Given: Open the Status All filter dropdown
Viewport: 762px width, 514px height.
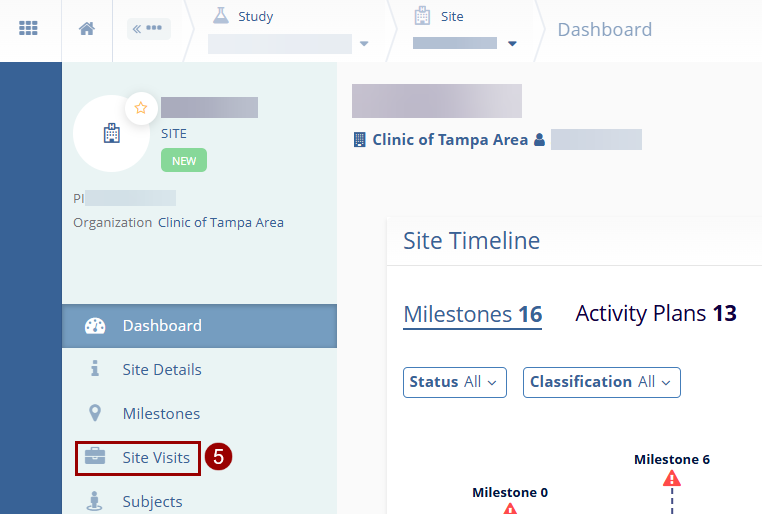Looking at the screenshot, I should [454, 382].
